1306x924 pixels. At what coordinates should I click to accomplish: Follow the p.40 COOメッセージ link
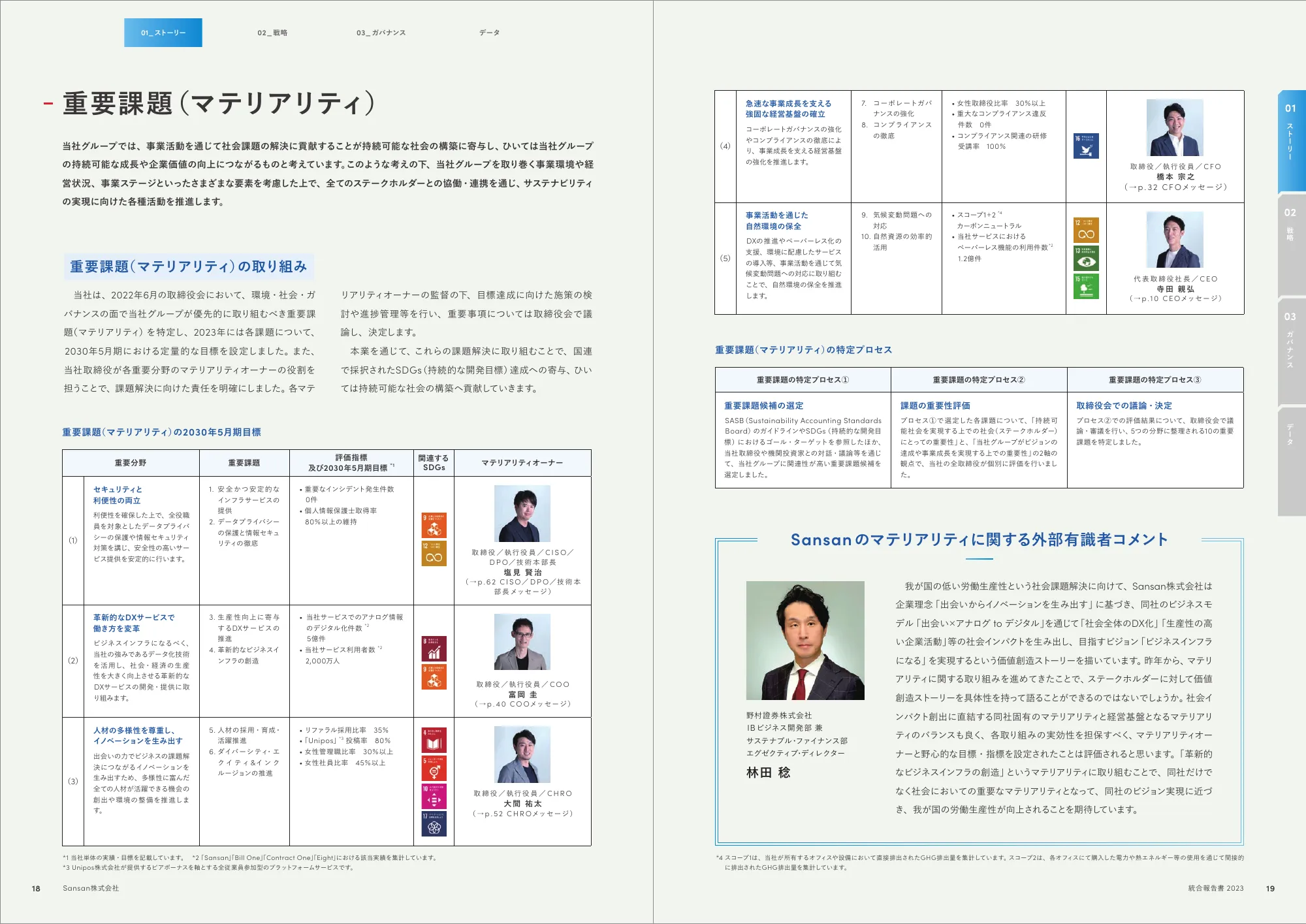[523, 704]
